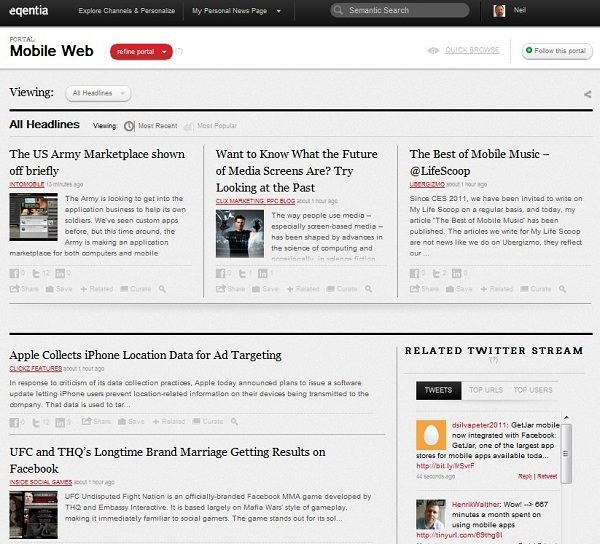
Task: Open the HenrikWalther username link
Action: [476, 504]
